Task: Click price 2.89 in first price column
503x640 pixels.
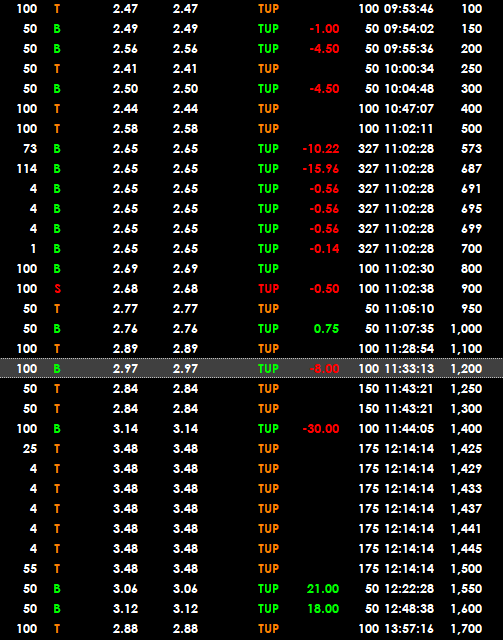Action: 125,349
